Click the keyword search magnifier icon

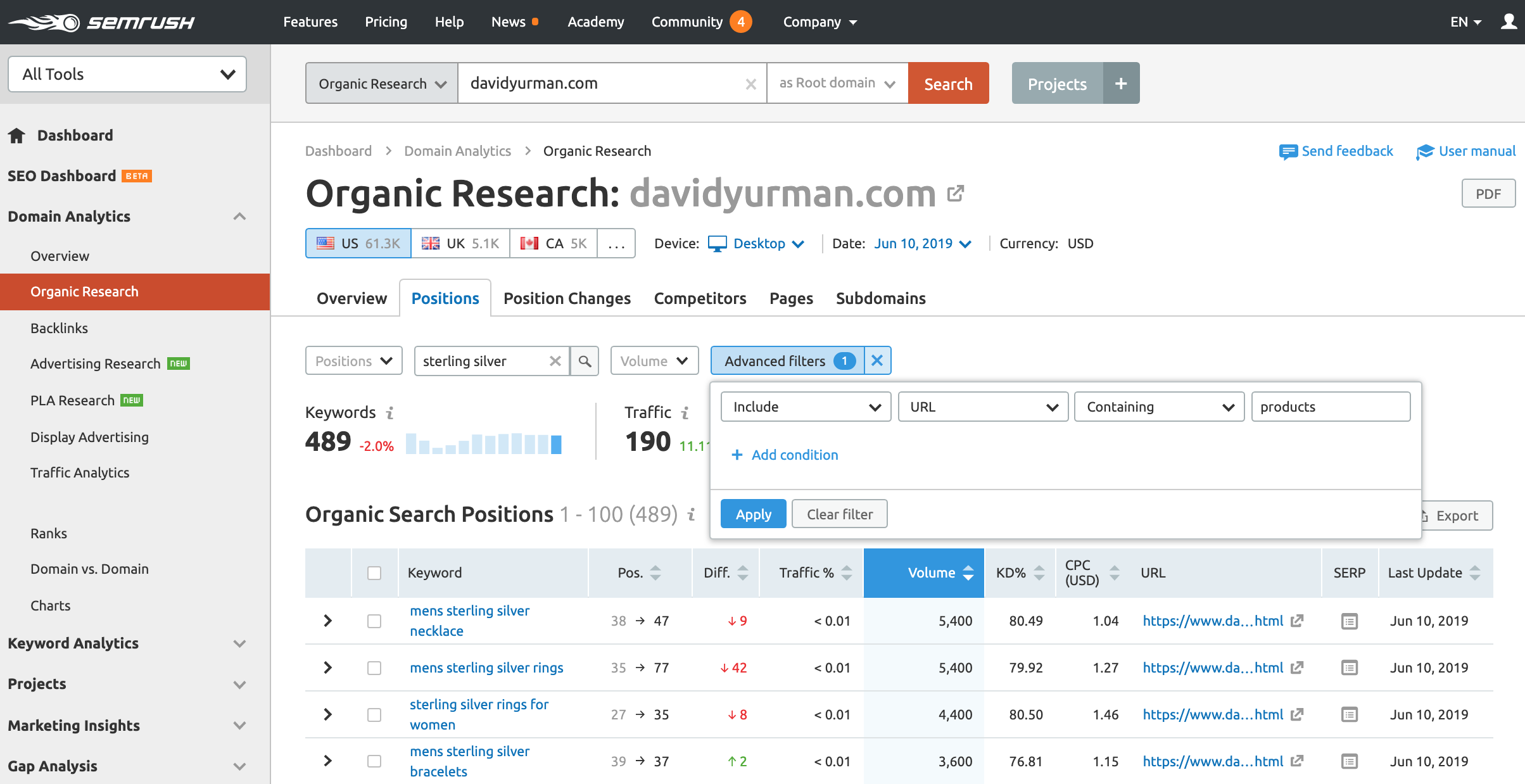(585, 361)
